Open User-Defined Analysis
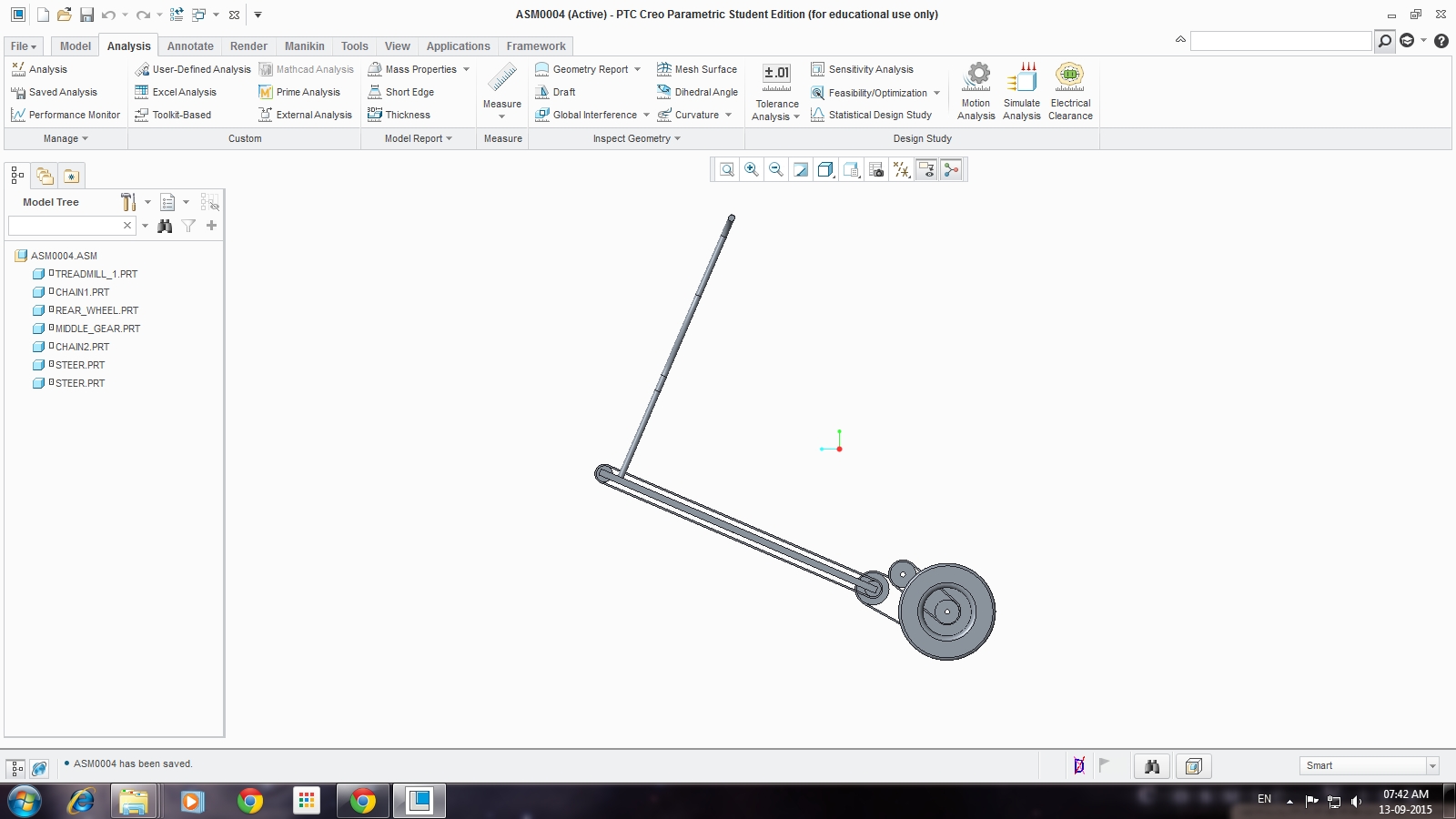 (193, 69)
